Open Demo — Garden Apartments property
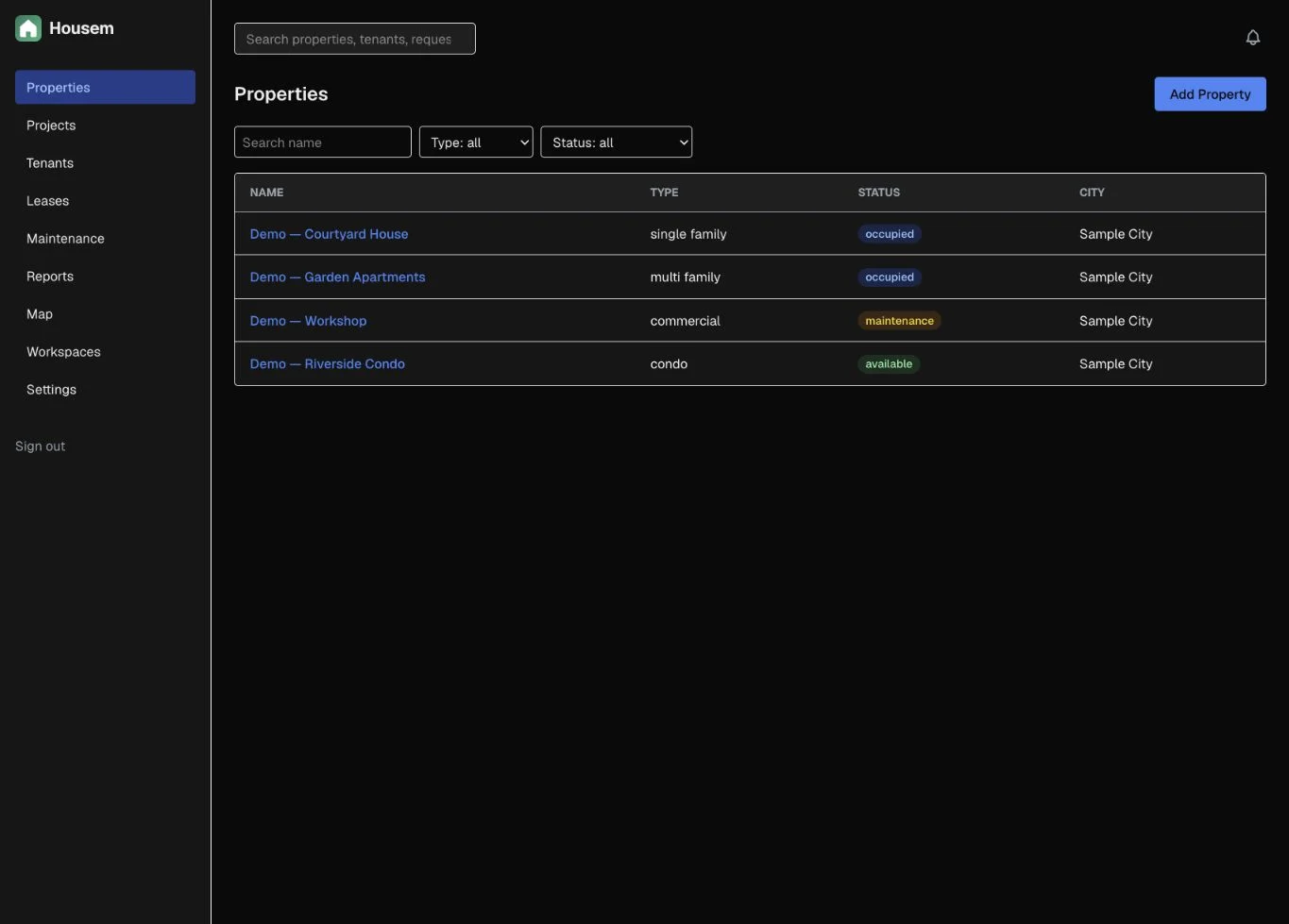The width and height of the screenshot is (1289, 924). pyautogui.click(x=337, y=277)
